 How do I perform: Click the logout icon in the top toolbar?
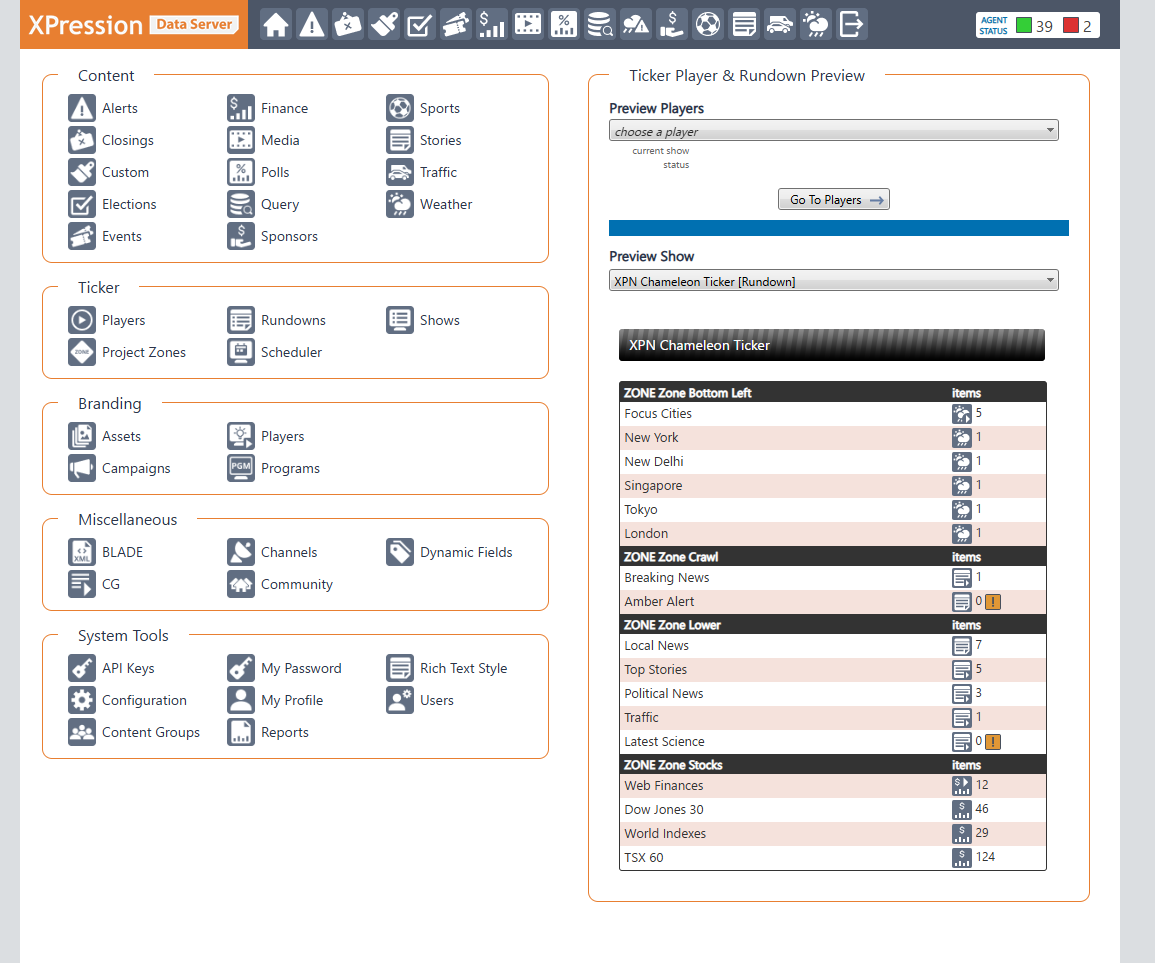point(851,24)
